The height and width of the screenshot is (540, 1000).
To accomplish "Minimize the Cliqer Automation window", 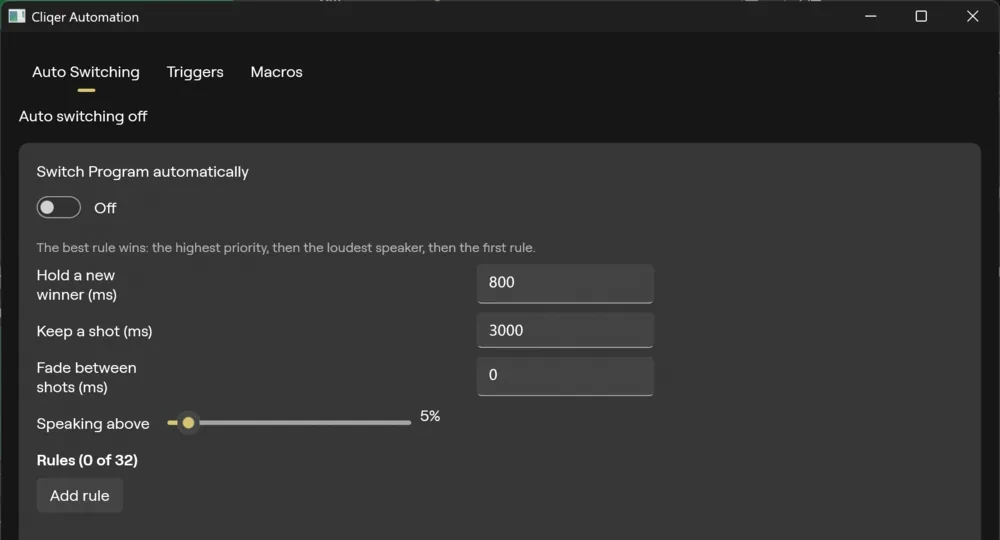I will tap(871, 16).
